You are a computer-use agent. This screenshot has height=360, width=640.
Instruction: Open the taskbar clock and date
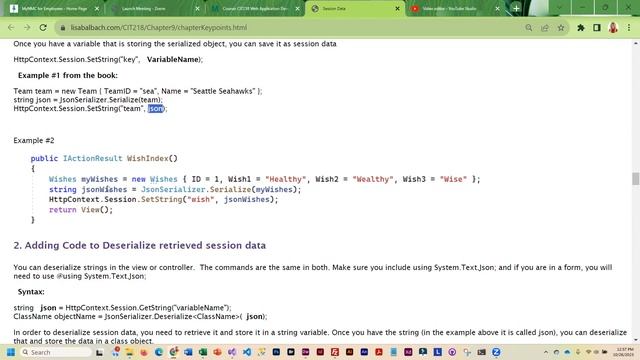tap(624, 352)
